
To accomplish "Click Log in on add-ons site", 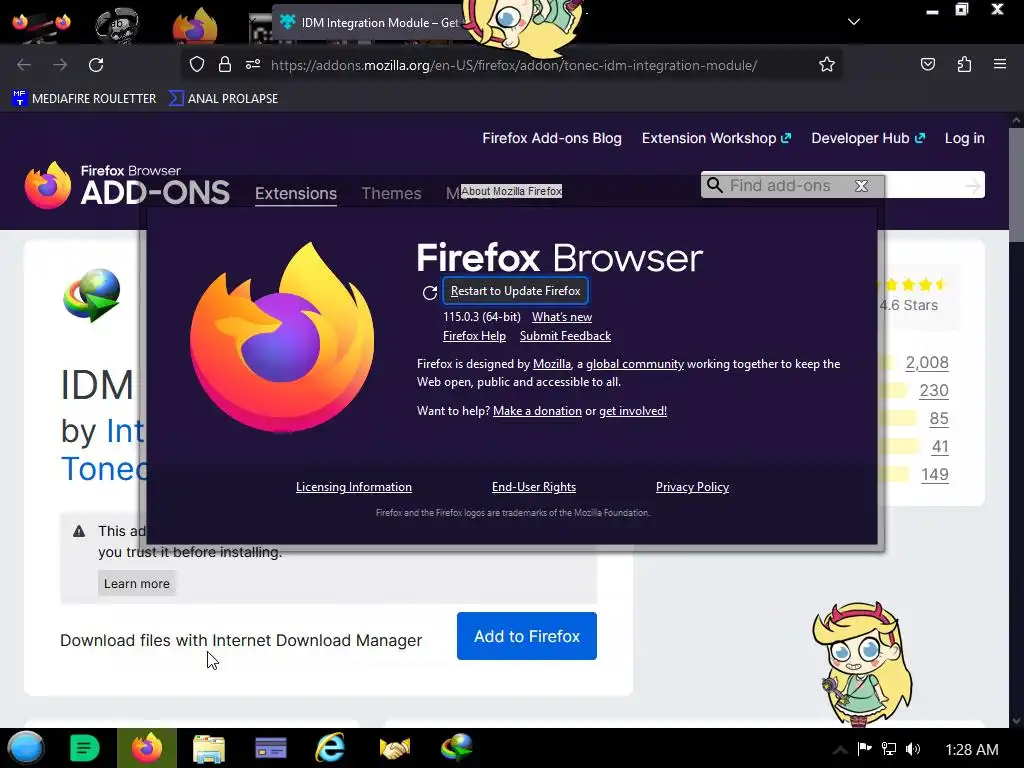I will (965, 138).
